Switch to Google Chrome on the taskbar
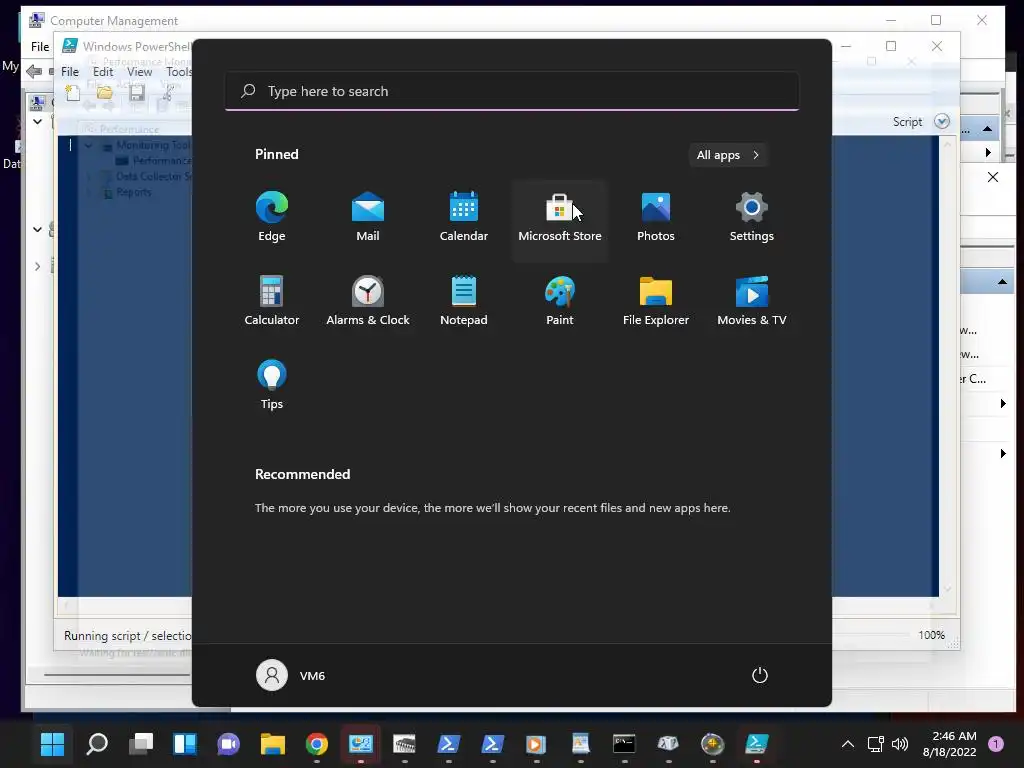Image resolution: width=1024 pixels, height=768 pixels. click(317, 743)
